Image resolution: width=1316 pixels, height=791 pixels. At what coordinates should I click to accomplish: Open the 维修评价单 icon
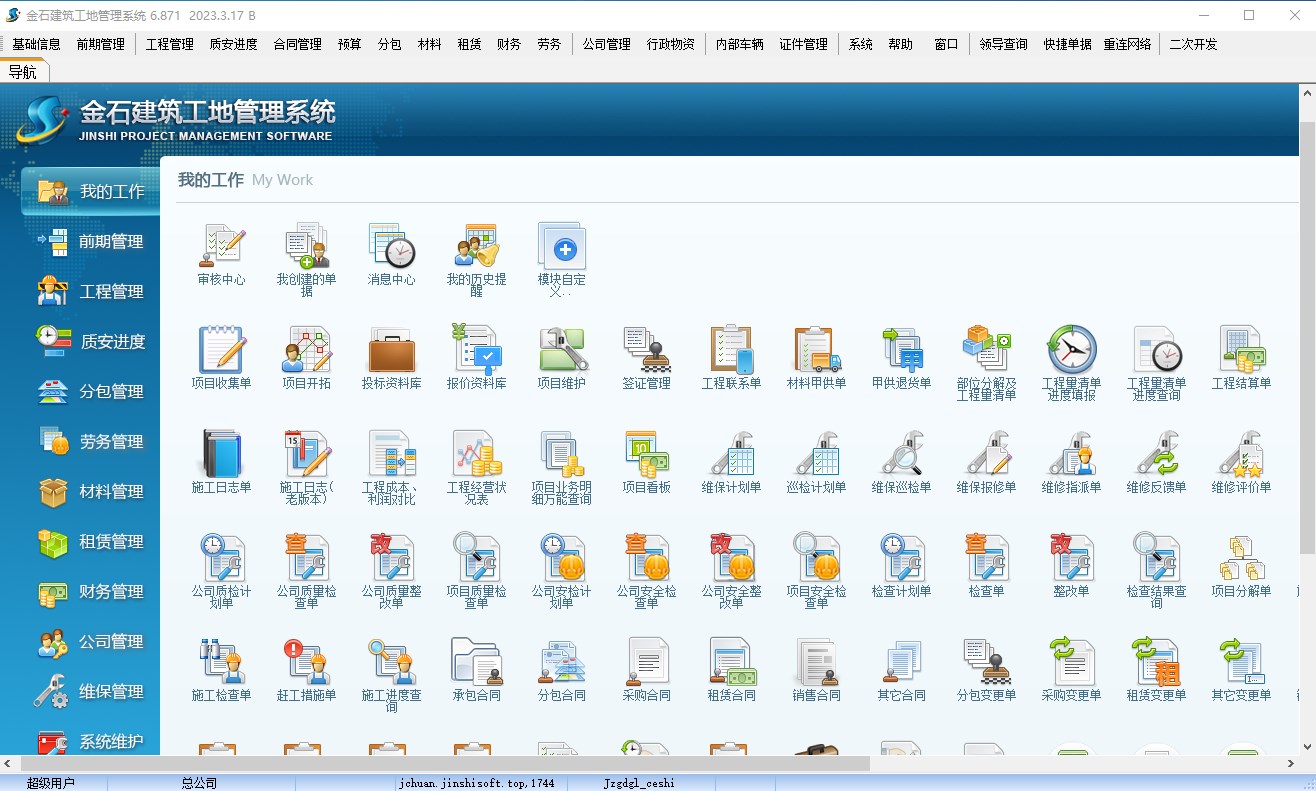click(x=1241, y=454)
